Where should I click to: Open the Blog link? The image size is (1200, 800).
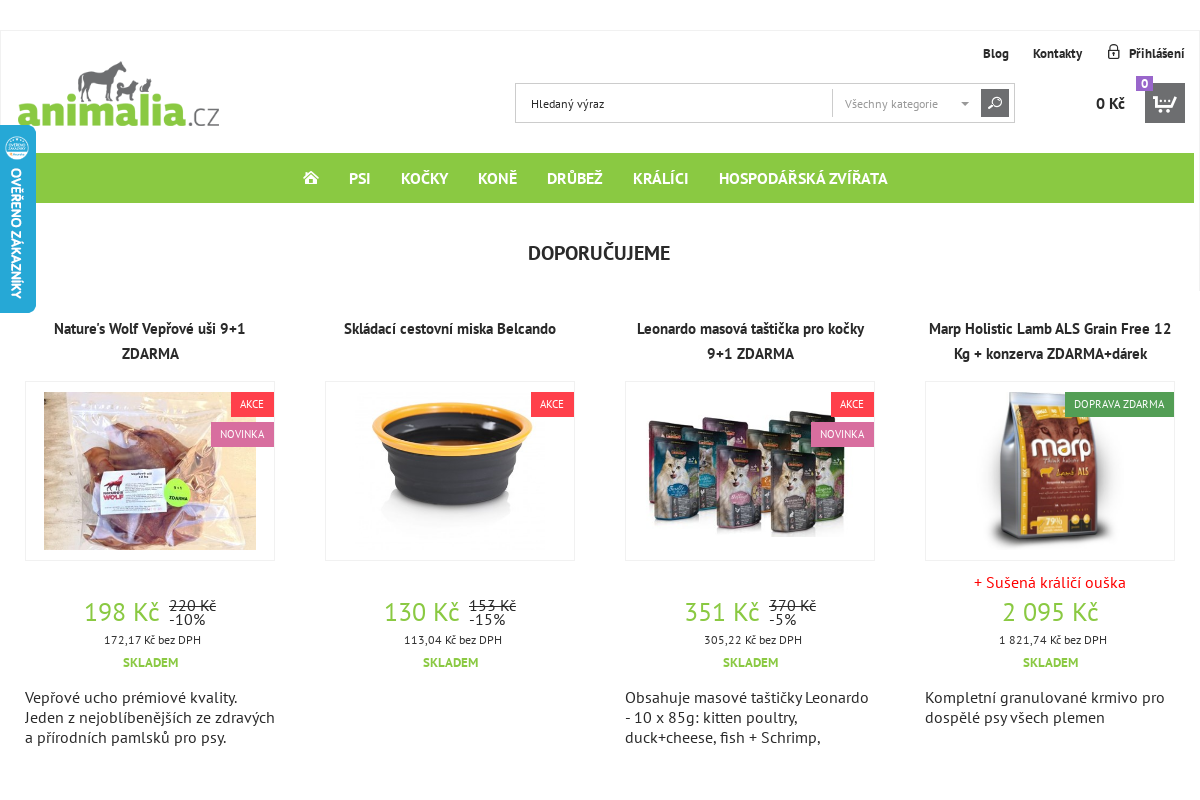pos(996,53)
